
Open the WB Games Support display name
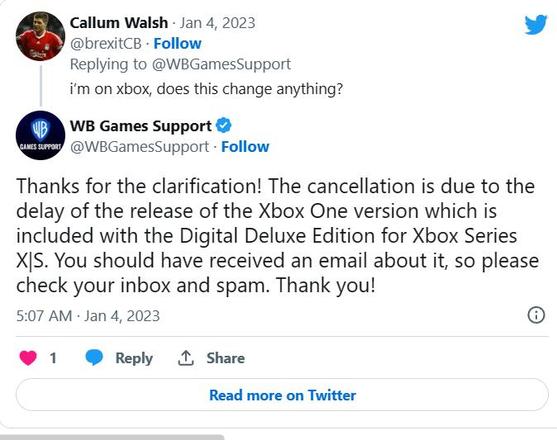point(141,126)
